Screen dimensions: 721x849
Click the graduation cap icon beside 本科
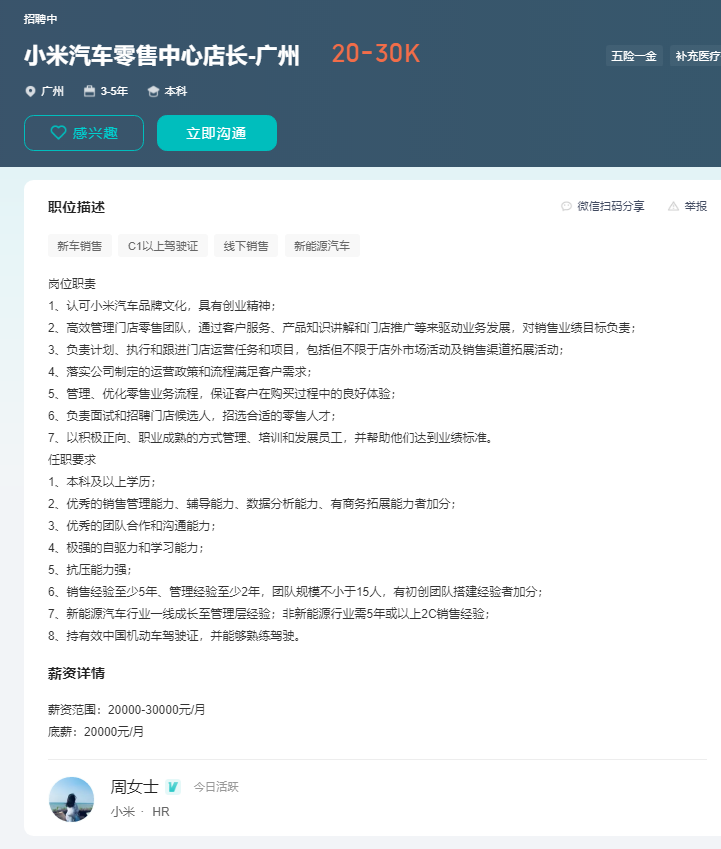coord(153,92)
